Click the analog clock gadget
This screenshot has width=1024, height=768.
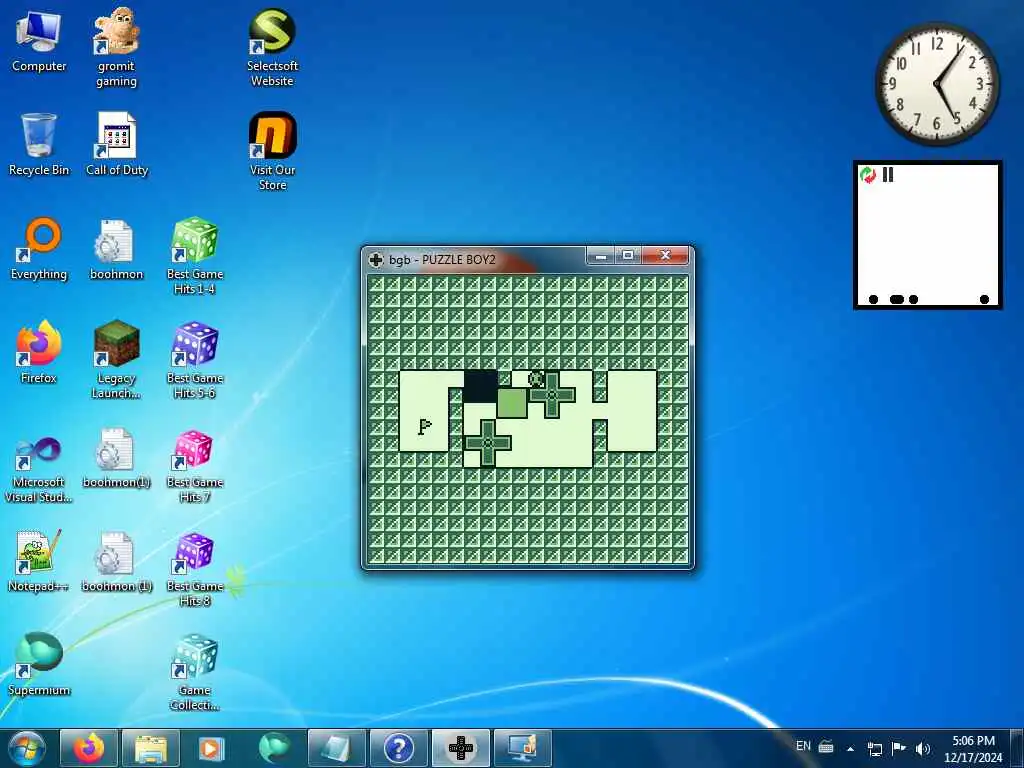pos(937,84)
